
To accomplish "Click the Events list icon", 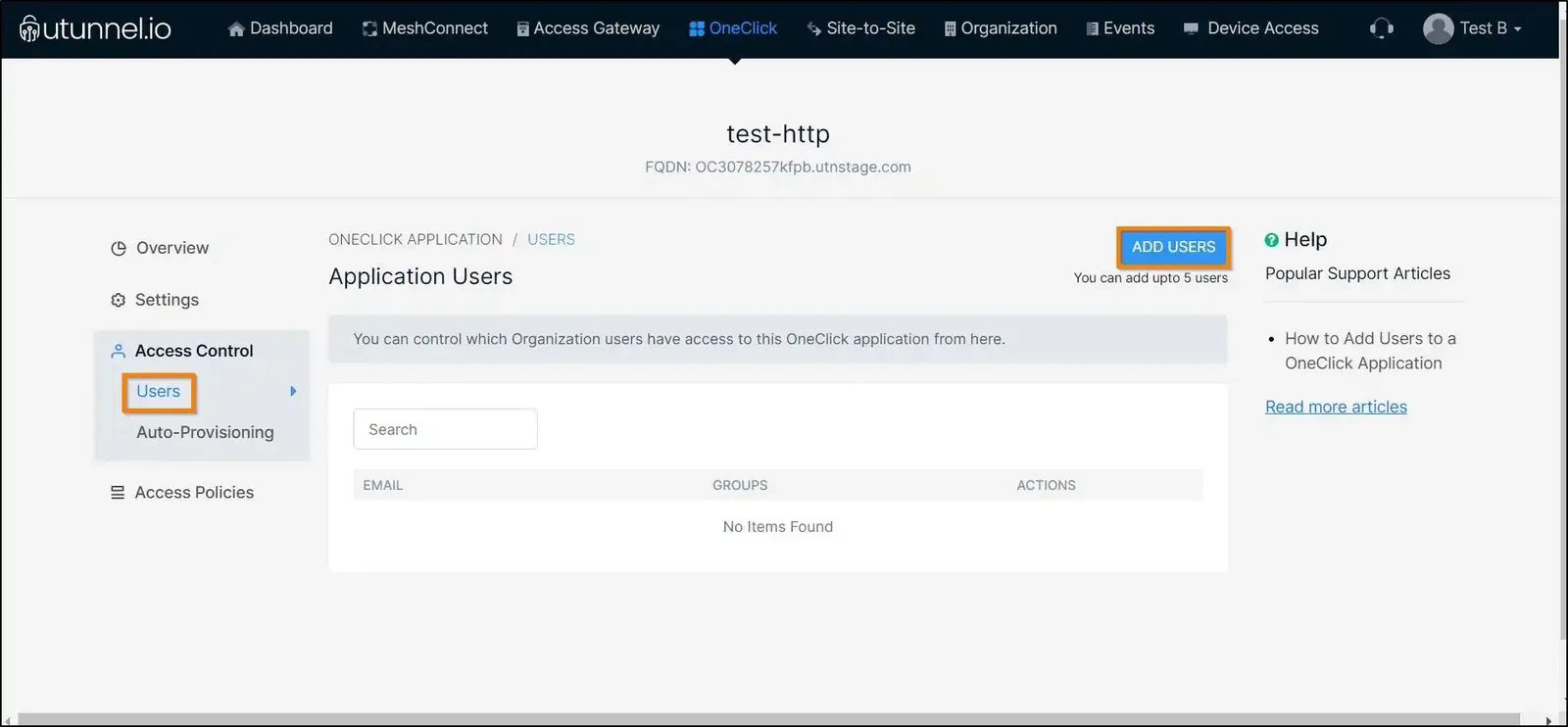I will (1092, 29).
